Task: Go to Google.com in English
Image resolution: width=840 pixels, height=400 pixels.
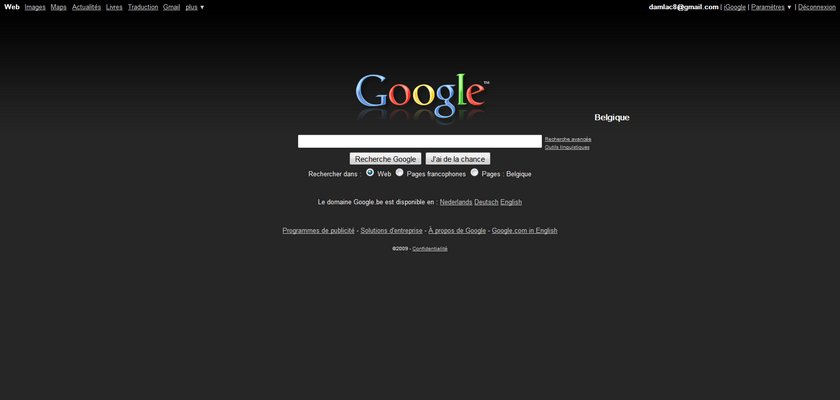Action: [524, 231]
